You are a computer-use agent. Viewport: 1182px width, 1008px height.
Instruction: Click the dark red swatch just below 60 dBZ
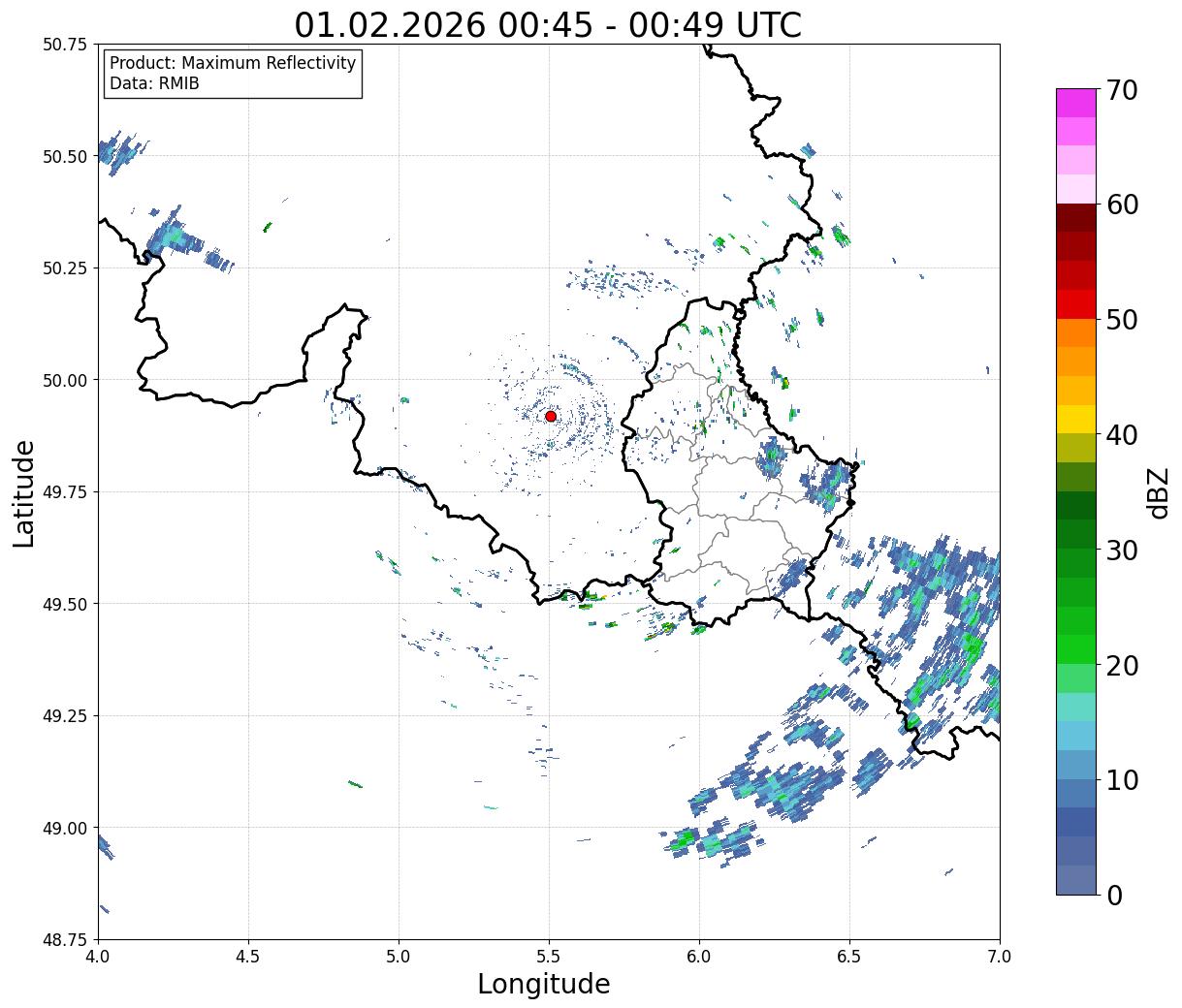pos(1076,217)
